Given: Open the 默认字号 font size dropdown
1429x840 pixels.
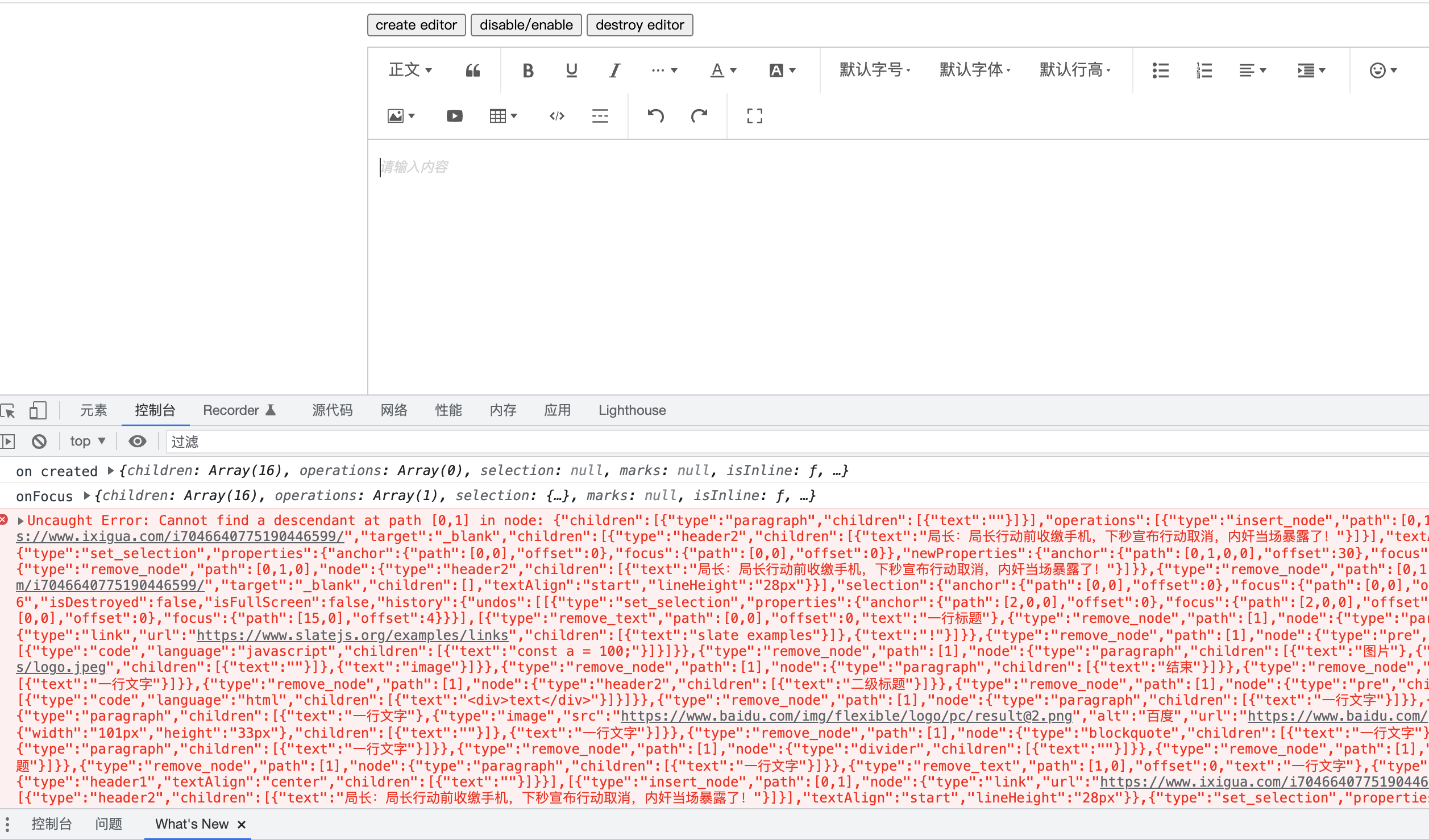Looking at the screenshot, I should (874, 70).
